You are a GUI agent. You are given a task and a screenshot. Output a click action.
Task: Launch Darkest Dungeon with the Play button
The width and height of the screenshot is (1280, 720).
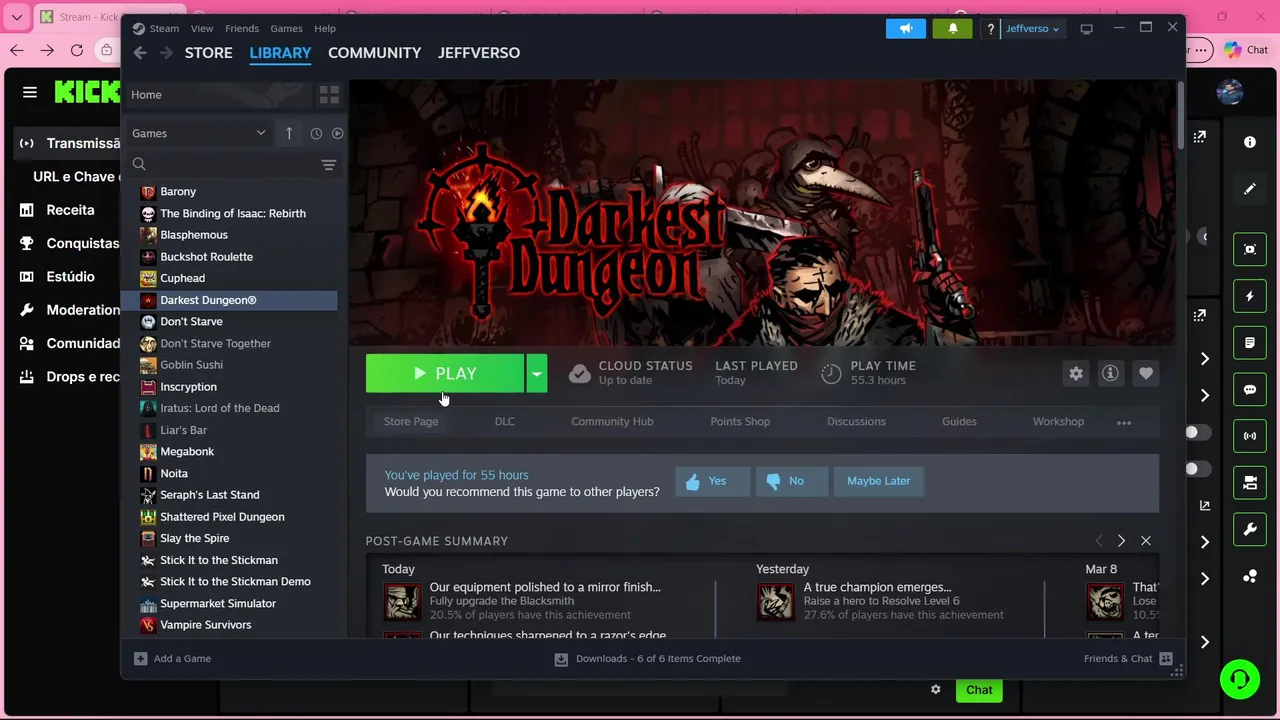click(445, 373)
